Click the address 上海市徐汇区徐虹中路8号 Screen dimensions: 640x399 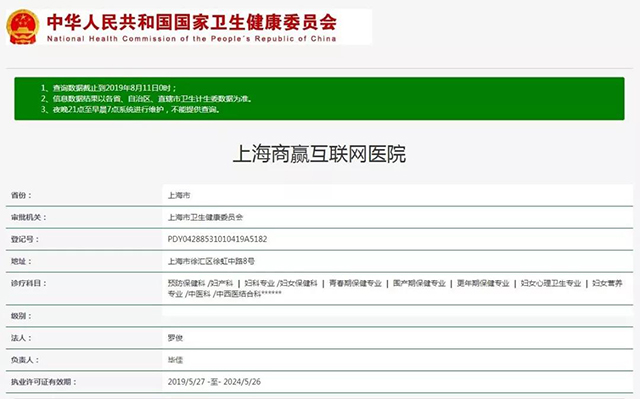pos(211,261)
